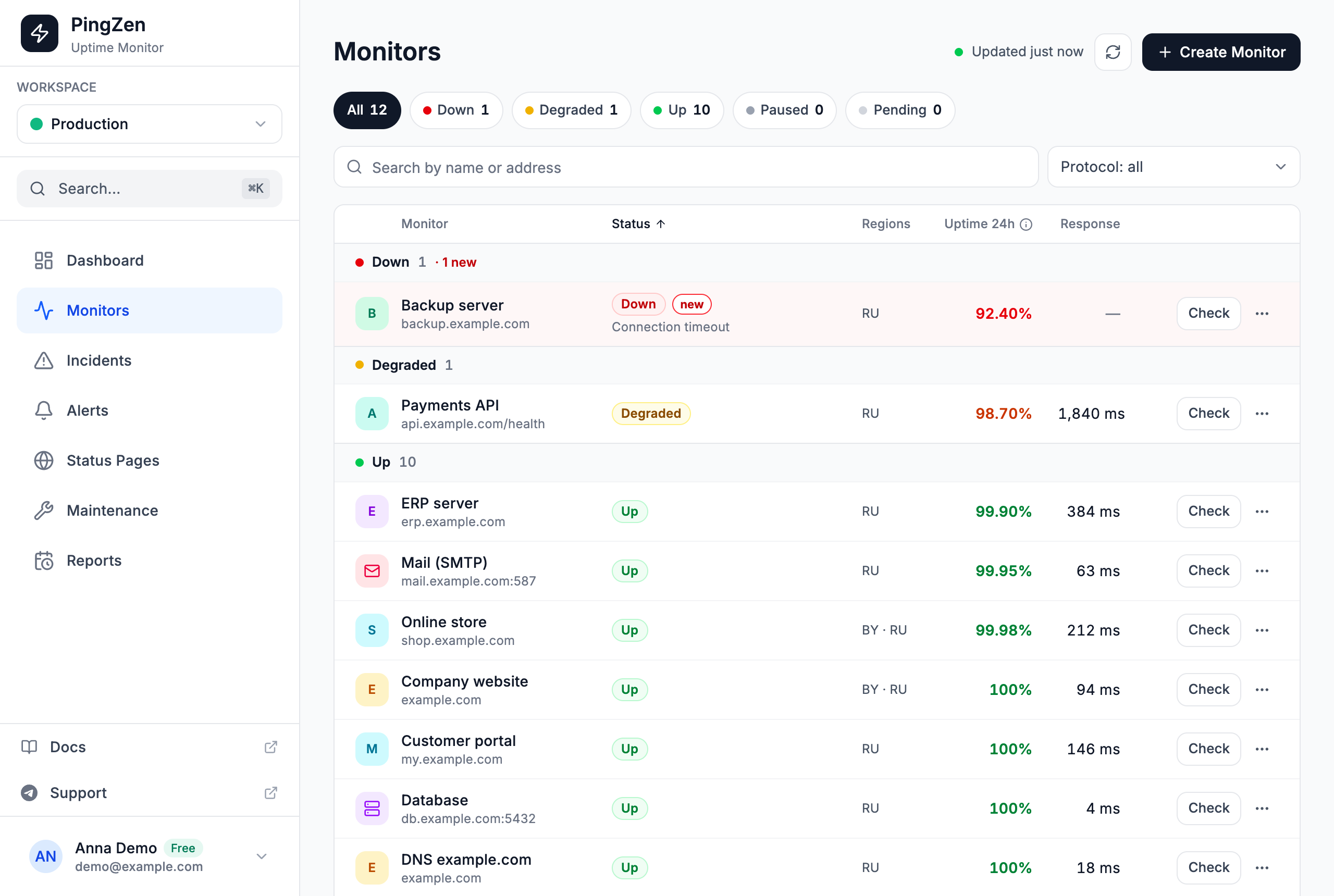Click the AN user avatar
Screen dimensions: 1334x896
pos(46,856)
